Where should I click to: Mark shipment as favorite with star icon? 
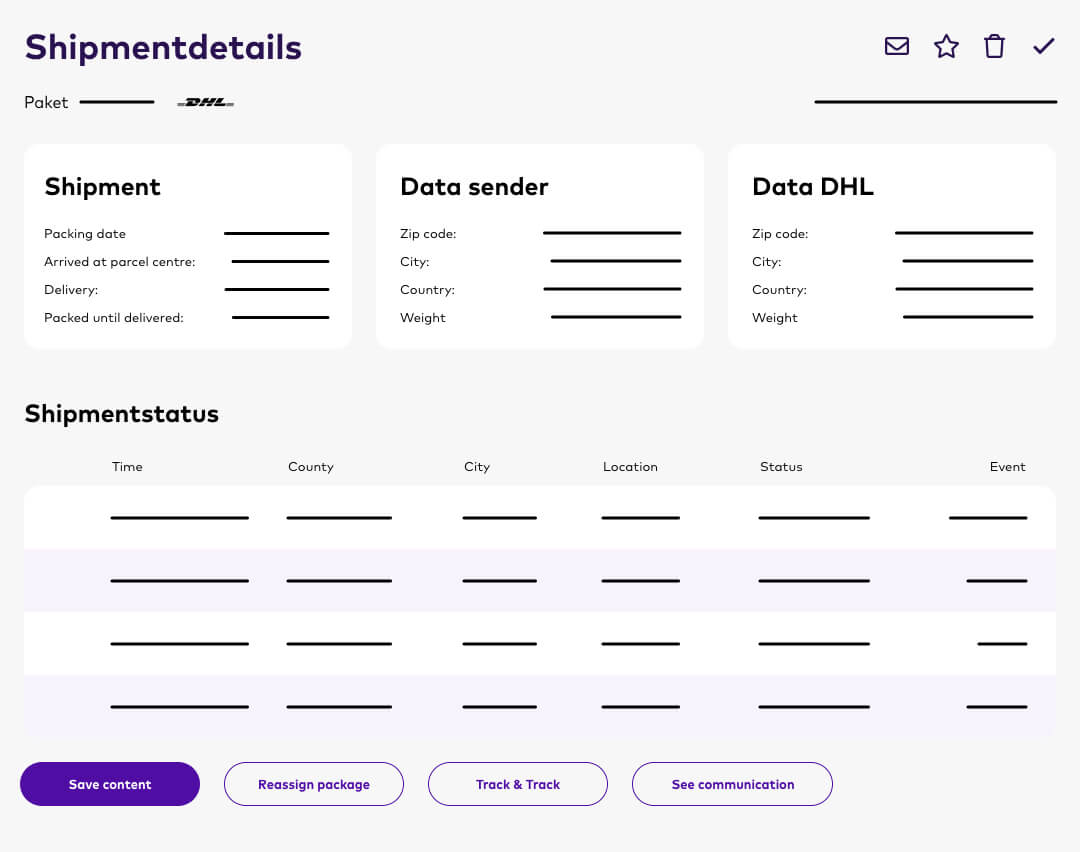[946, 46]
